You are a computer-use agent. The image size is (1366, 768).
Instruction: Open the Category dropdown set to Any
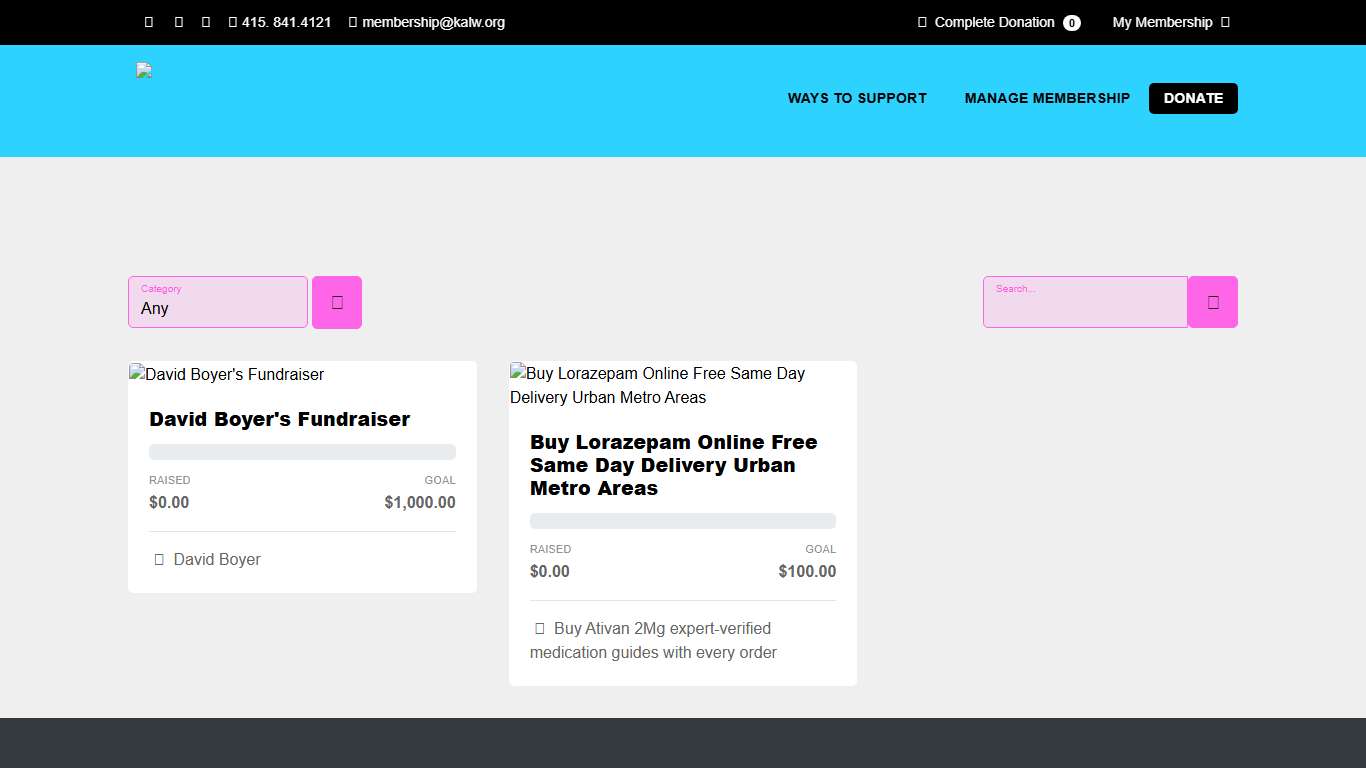coord(218,302)
